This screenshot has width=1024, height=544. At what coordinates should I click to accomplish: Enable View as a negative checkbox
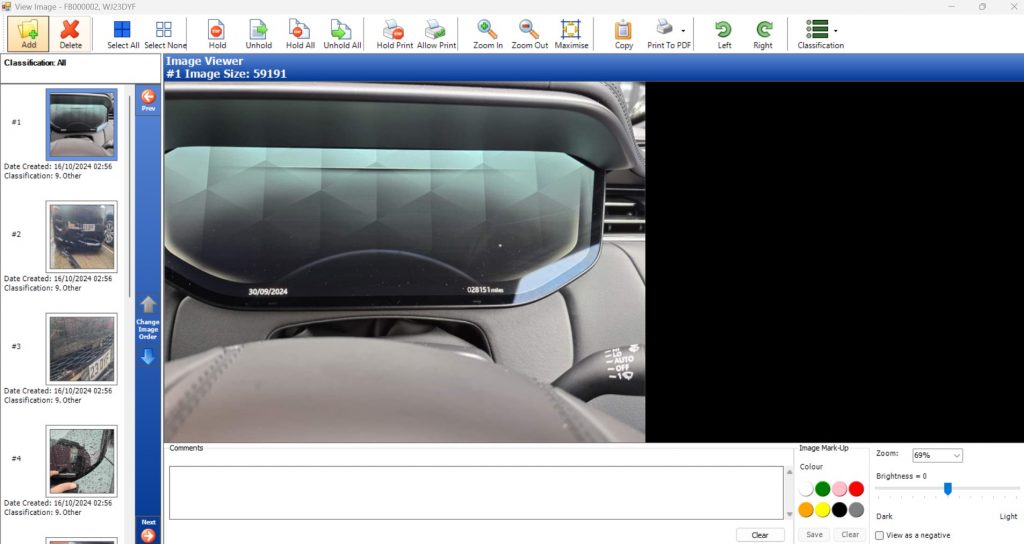(x=879, y=535)
